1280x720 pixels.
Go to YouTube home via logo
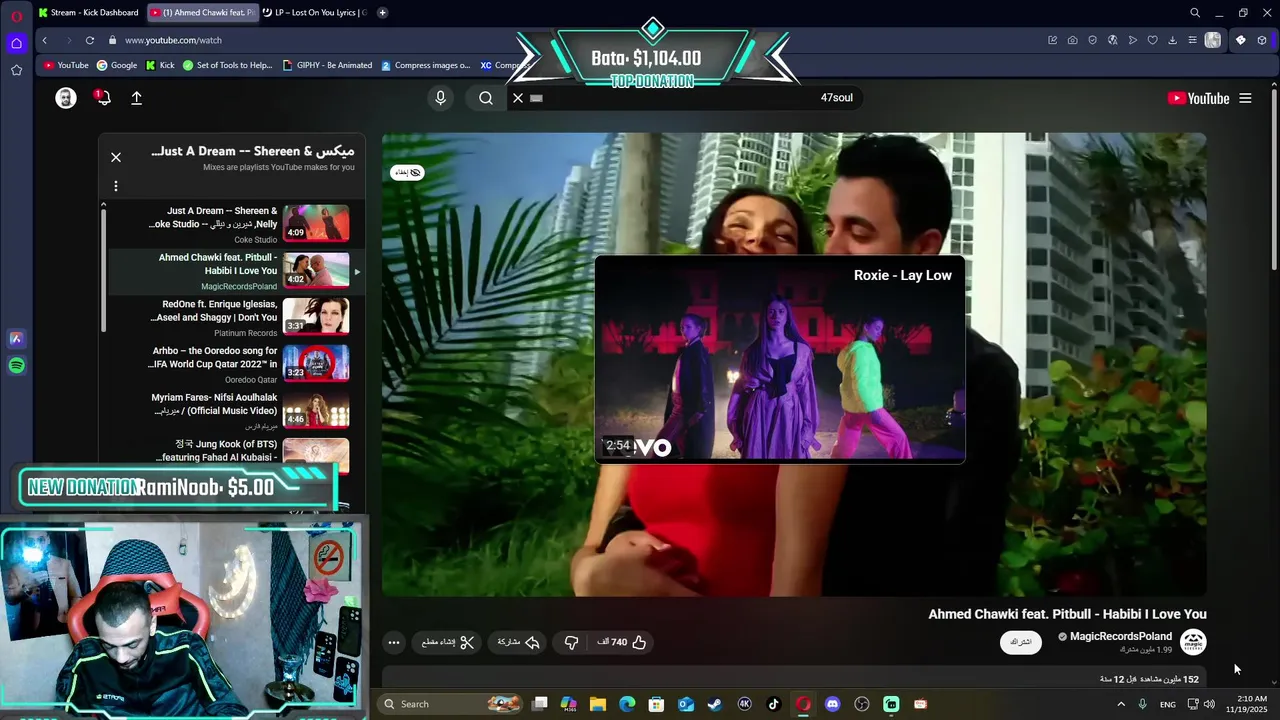(x=1198, y=98)
